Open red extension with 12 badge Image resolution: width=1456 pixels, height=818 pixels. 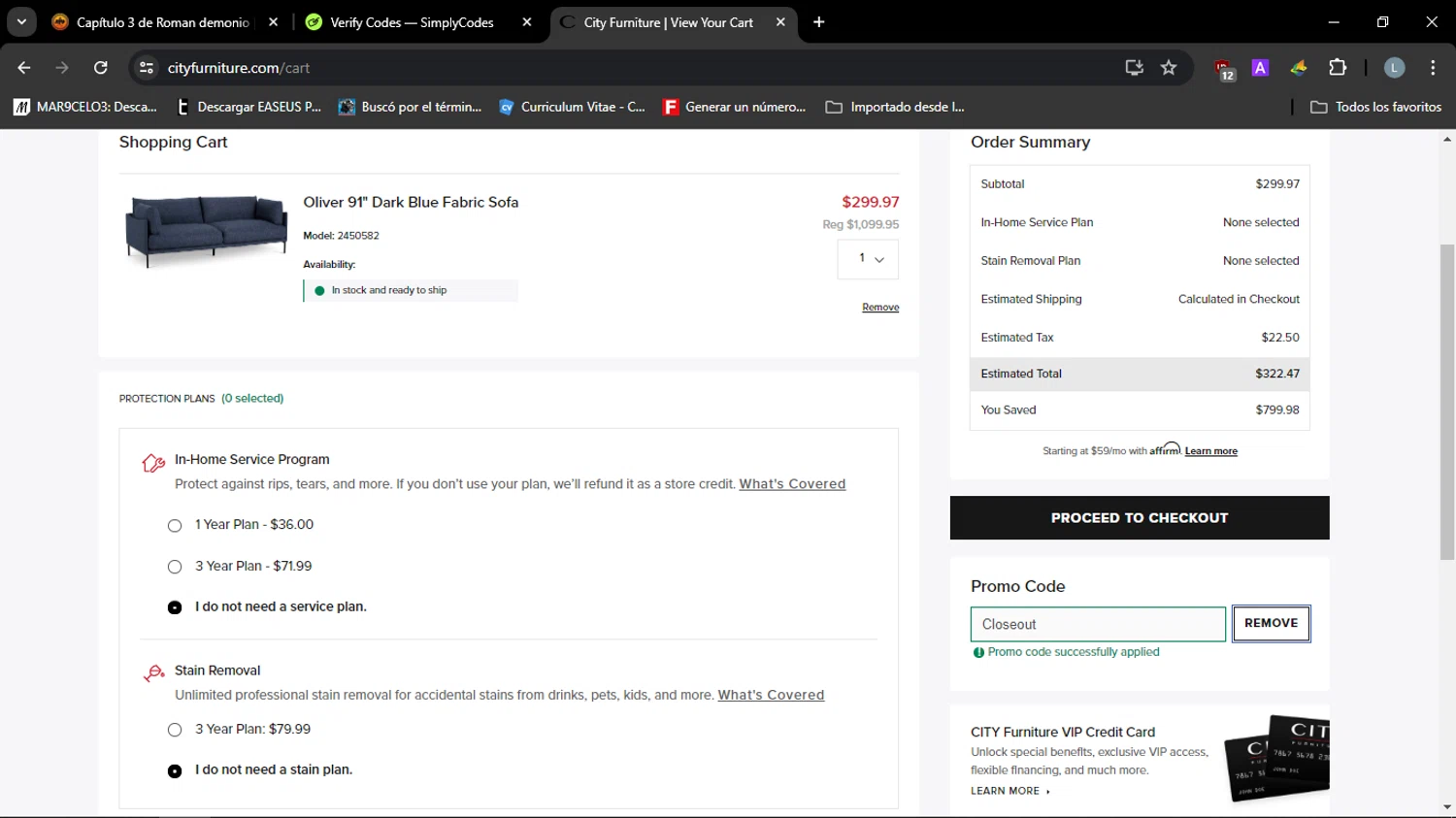coord(1224,68)
